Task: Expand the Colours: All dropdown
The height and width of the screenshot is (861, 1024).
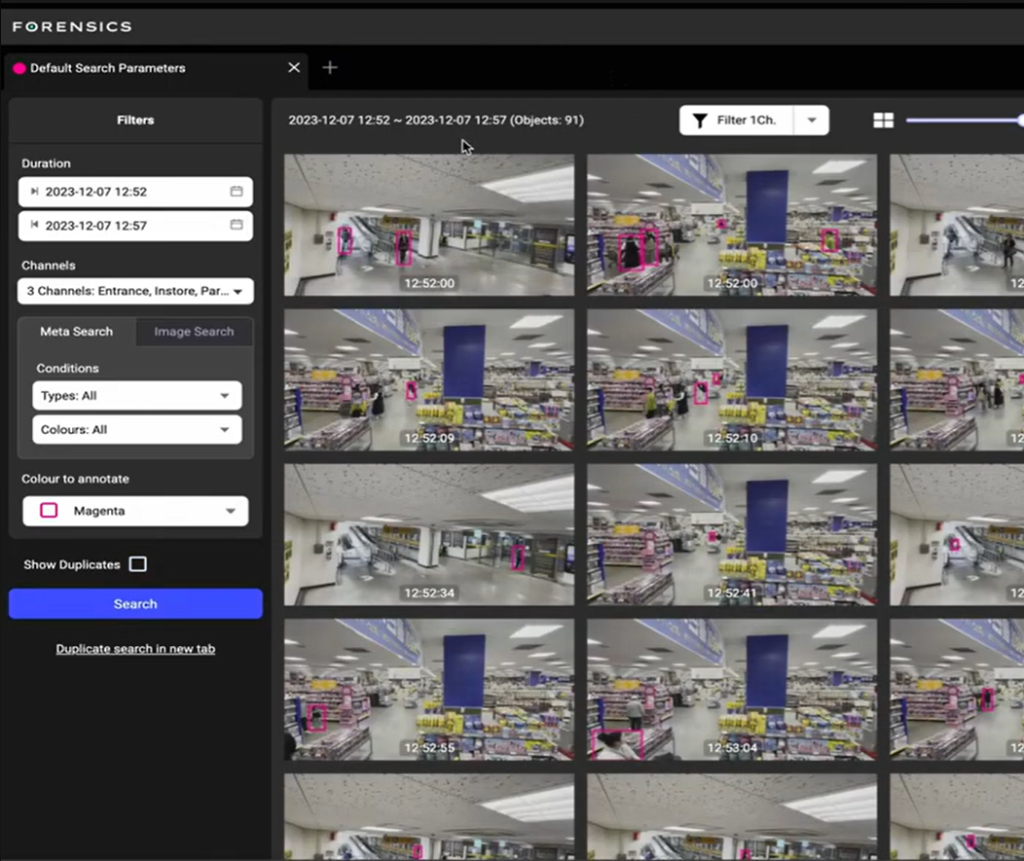Action: point(136,430)
